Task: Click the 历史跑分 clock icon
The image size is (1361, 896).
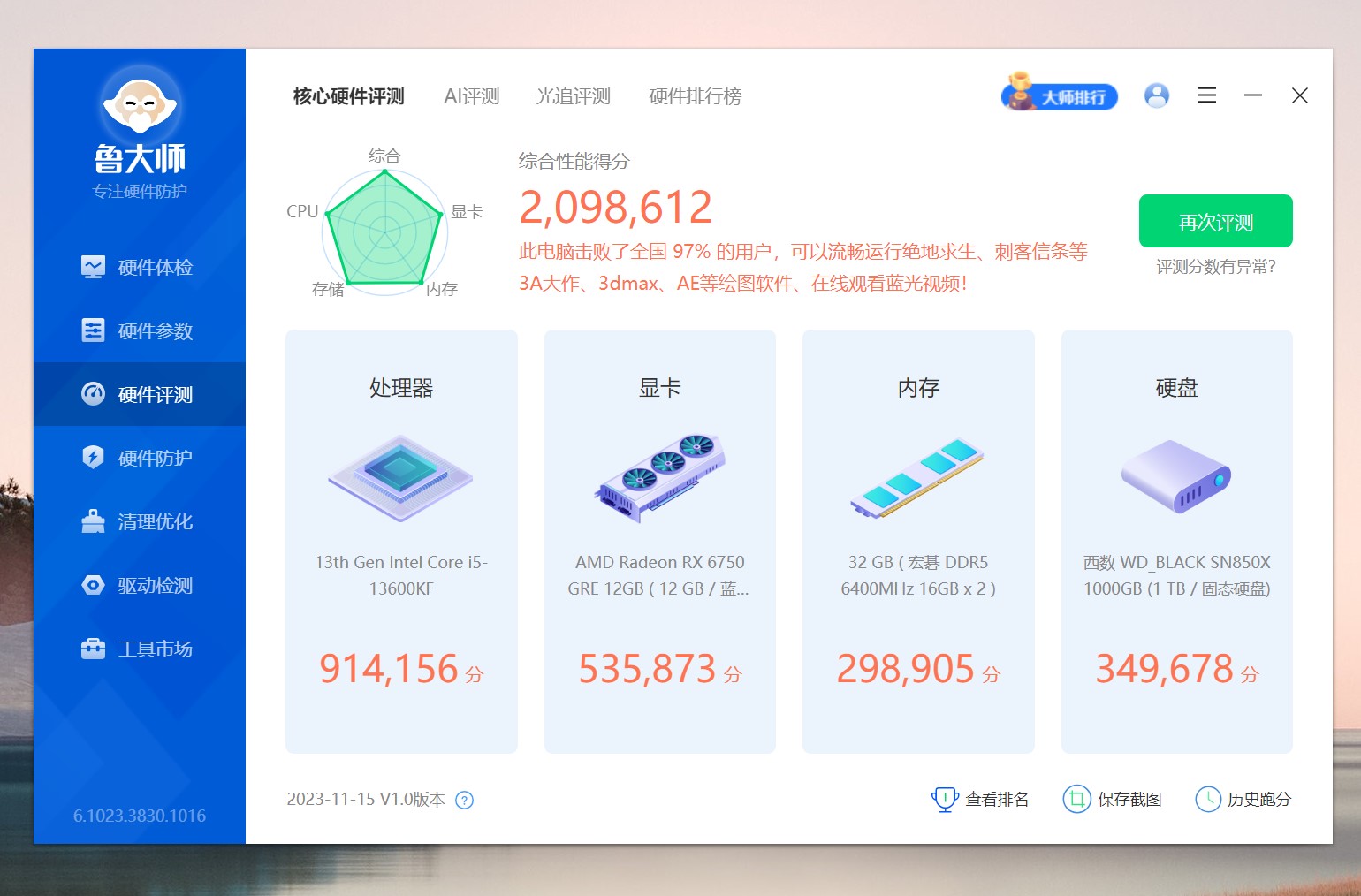Action: pos(1208,800)
